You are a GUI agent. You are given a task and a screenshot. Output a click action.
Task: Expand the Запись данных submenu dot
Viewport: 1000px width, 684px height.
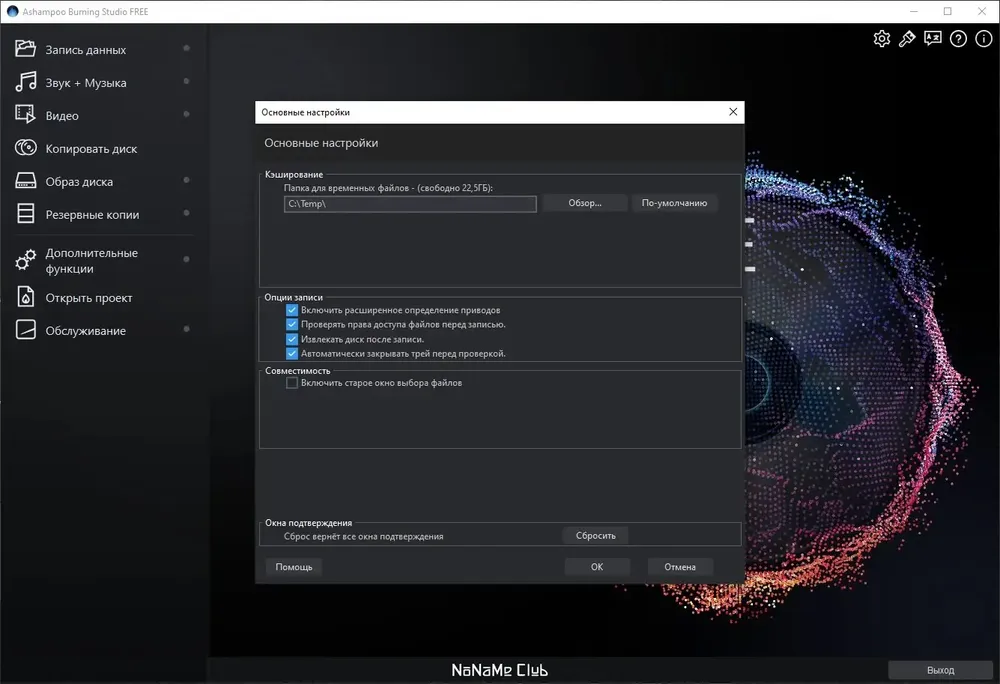186,48
